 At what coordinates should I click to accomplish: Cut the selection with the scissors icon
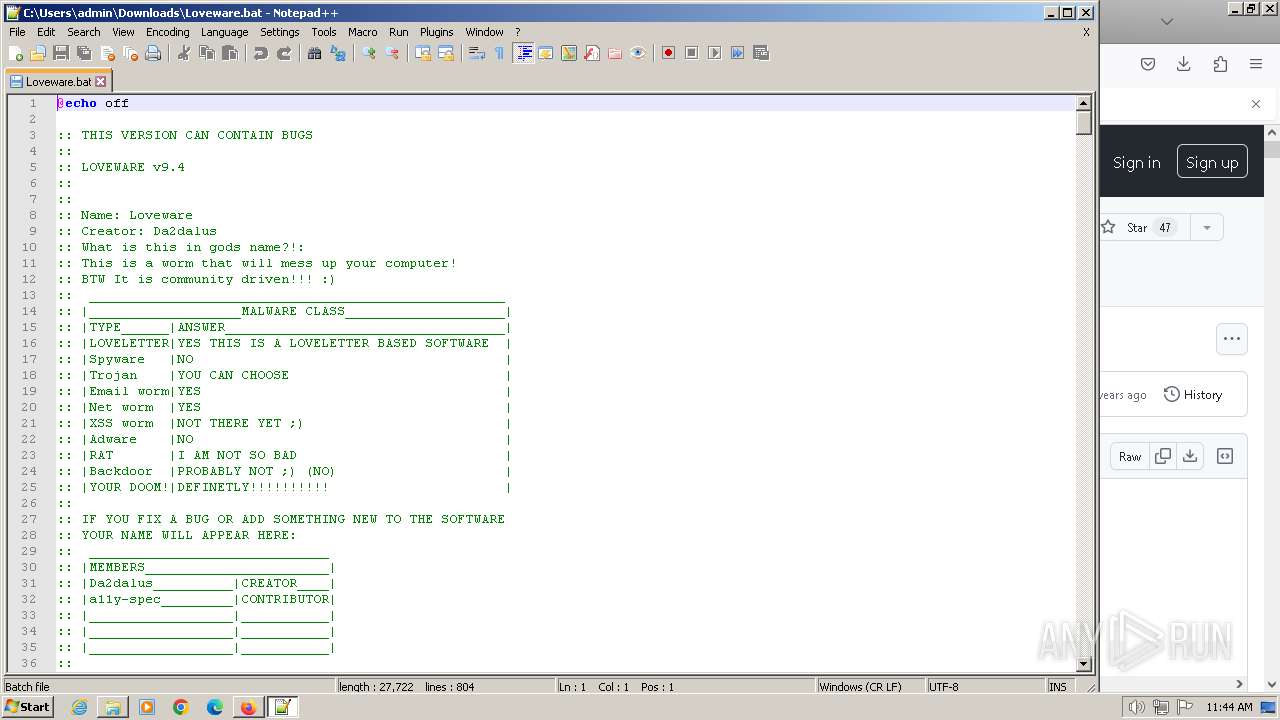184,53
